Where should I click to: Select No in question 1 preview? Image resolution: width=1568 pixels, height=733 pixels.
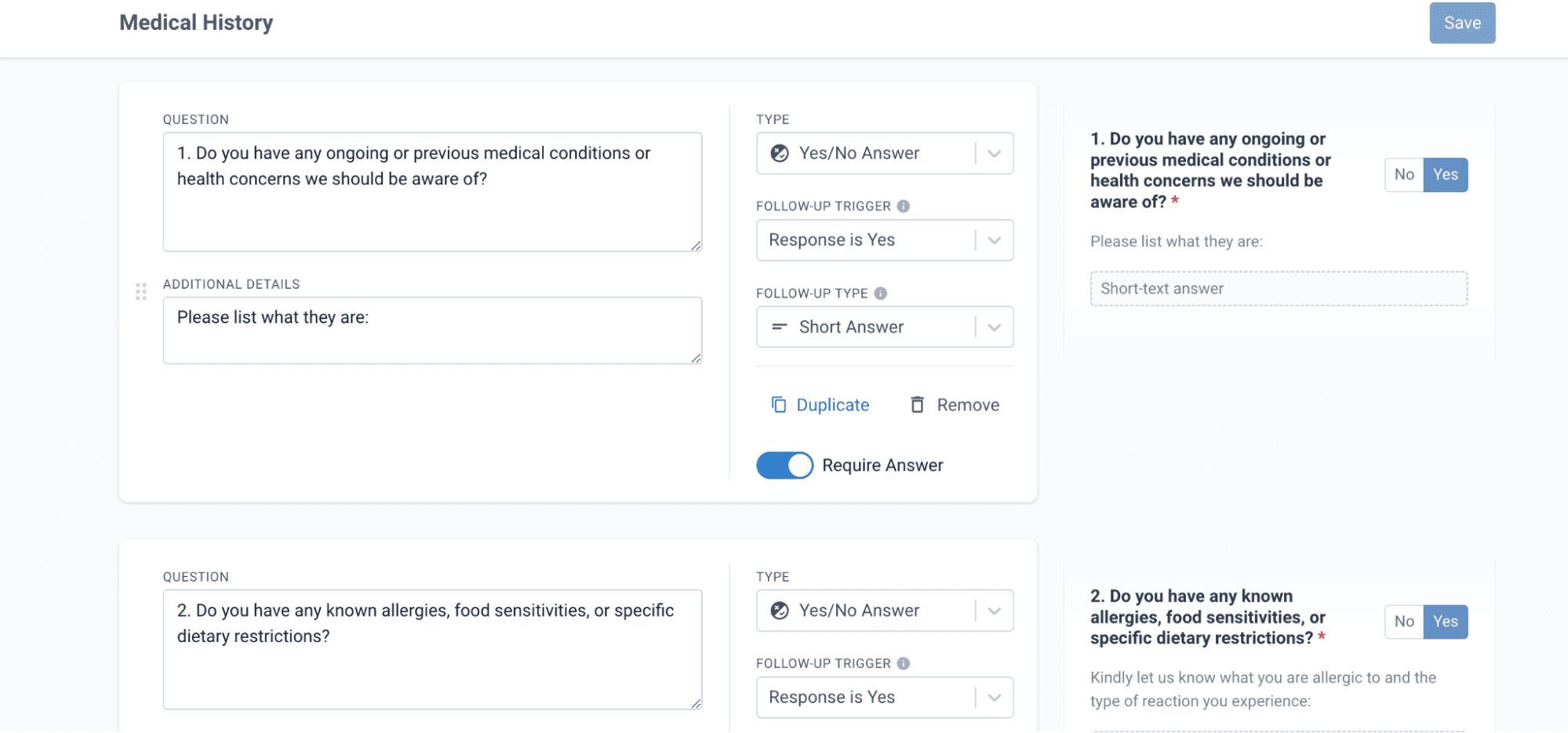(1404, 175)
